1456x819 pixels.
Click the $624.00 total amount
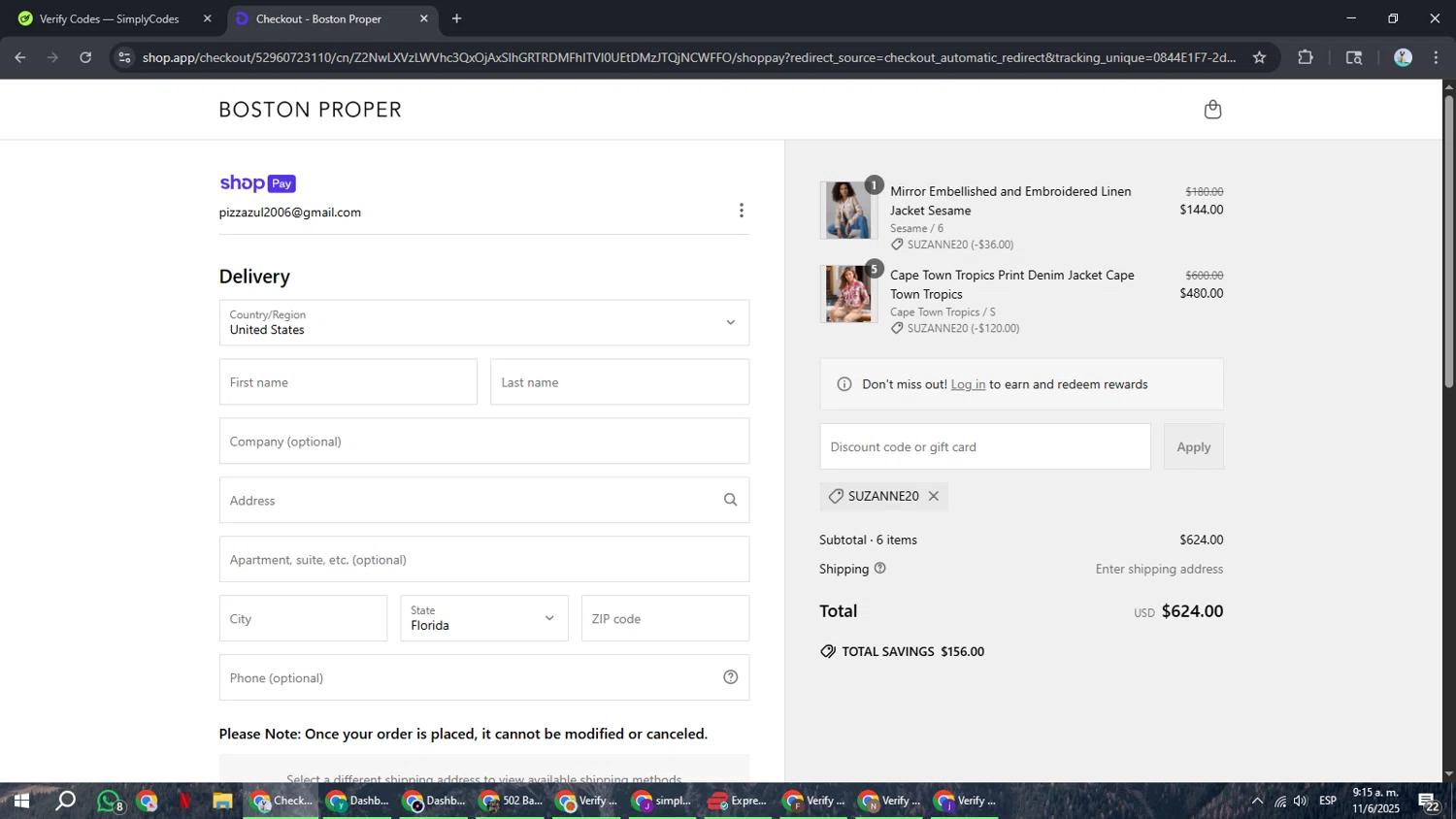[x=1192, y=611]
